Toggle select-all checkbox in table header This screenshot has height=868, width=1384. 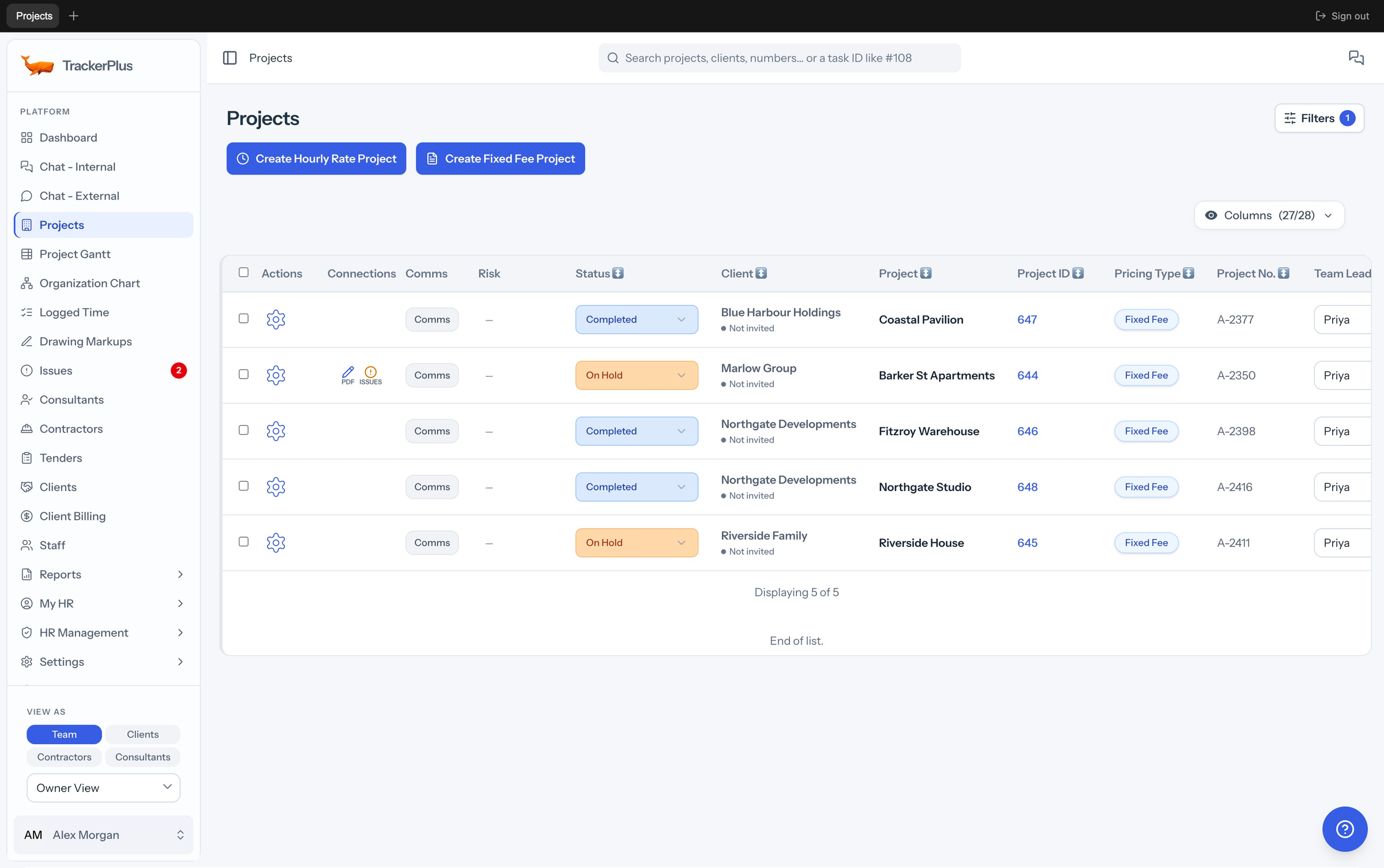(243, 272)
